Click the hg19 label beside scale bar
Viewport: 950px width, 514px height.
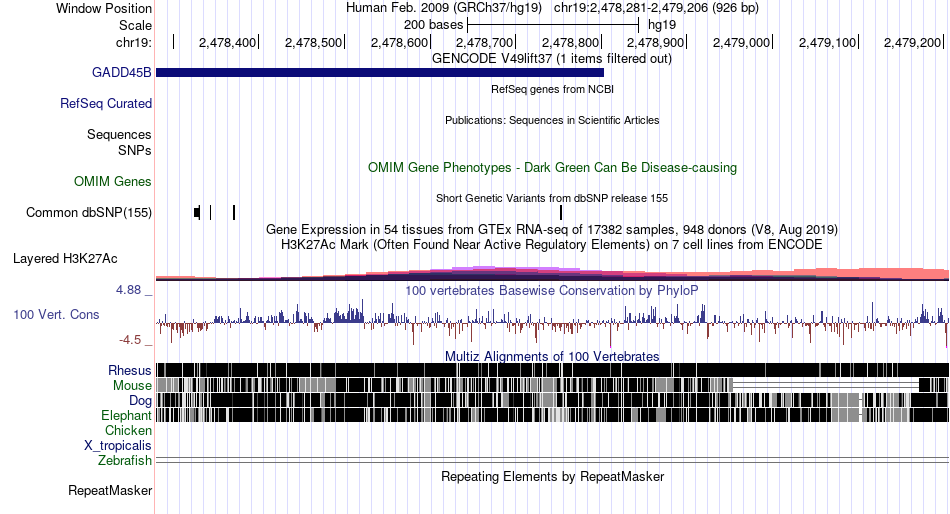(662, 25)
